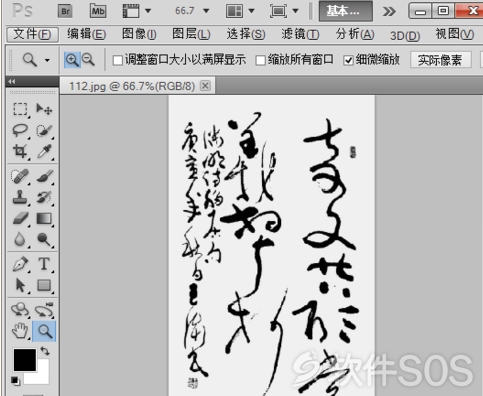This screenshot has width=483, height=396.
Task: Select the 3D Camera Rotate tool
Action: pyautogui.click(x=44, y=310)
